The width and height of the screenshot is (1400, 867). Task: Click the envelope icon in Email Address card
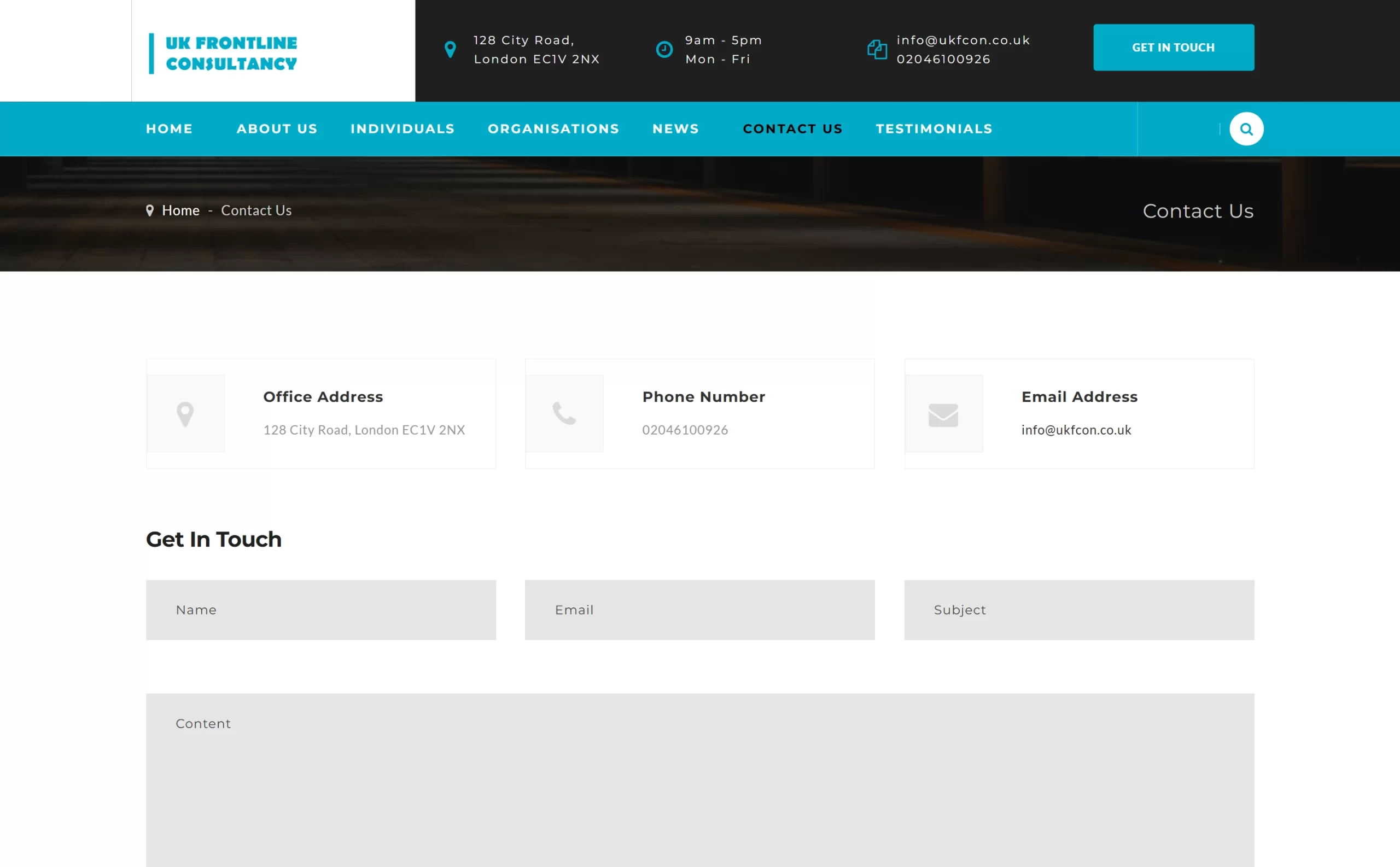coord(943,415)
